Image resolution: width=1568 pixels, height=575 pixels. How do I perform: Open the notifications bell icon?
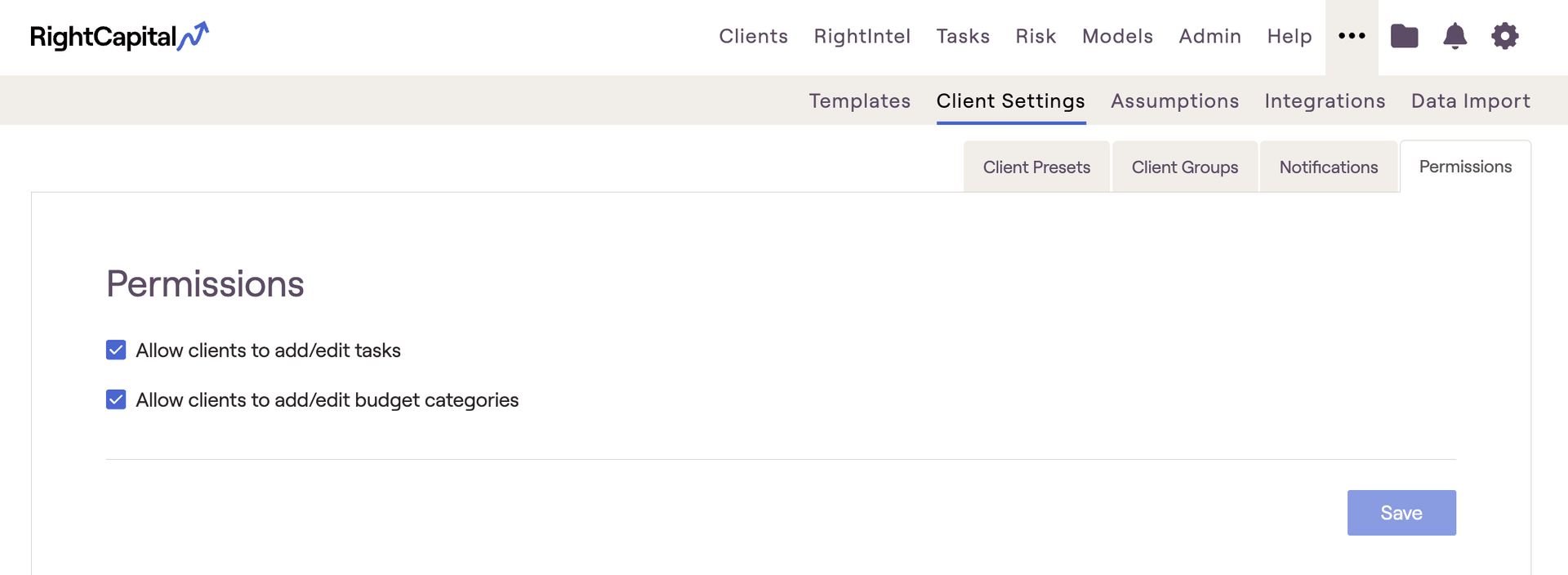click(x=1454, y=36)
